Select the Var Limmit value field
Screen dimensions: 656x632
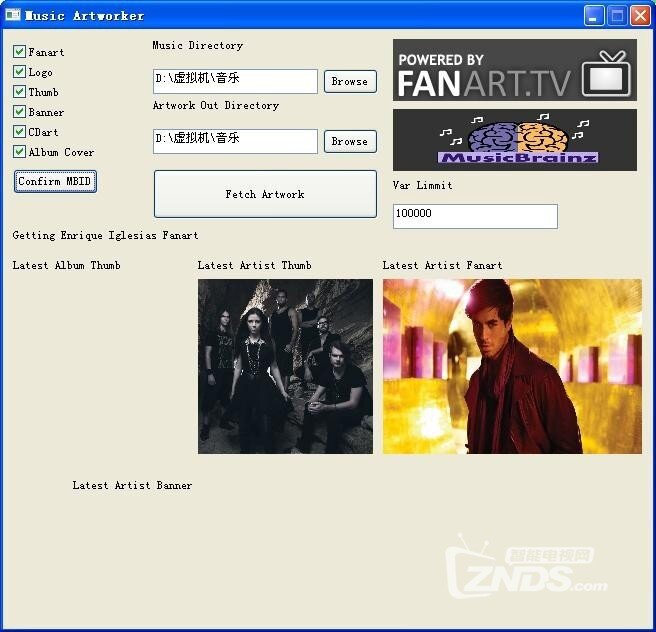tap(475, 216)
